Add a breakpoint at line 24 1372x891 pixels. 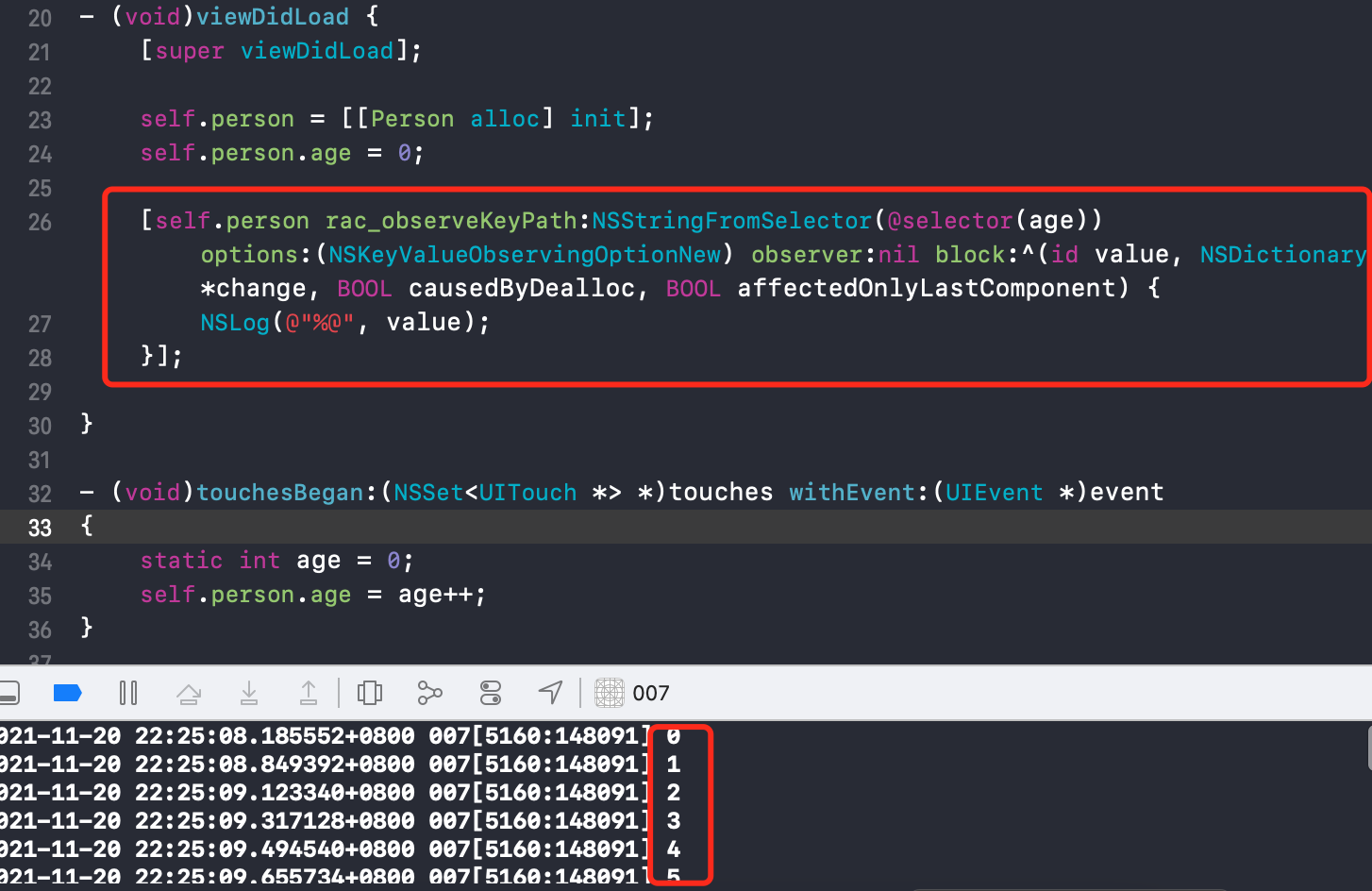40,154
